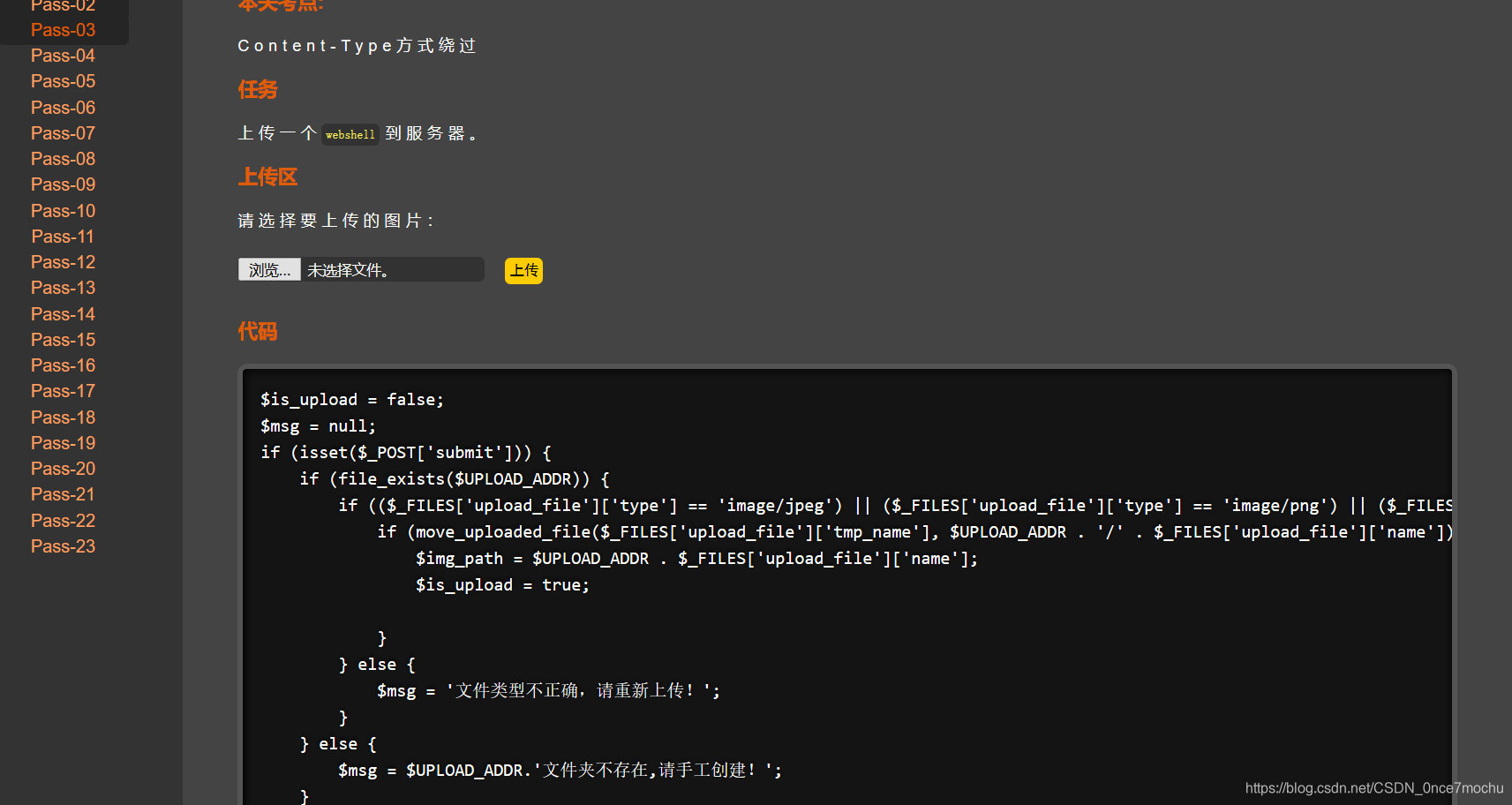Click the 任务 heading

(x=258, y=89)
